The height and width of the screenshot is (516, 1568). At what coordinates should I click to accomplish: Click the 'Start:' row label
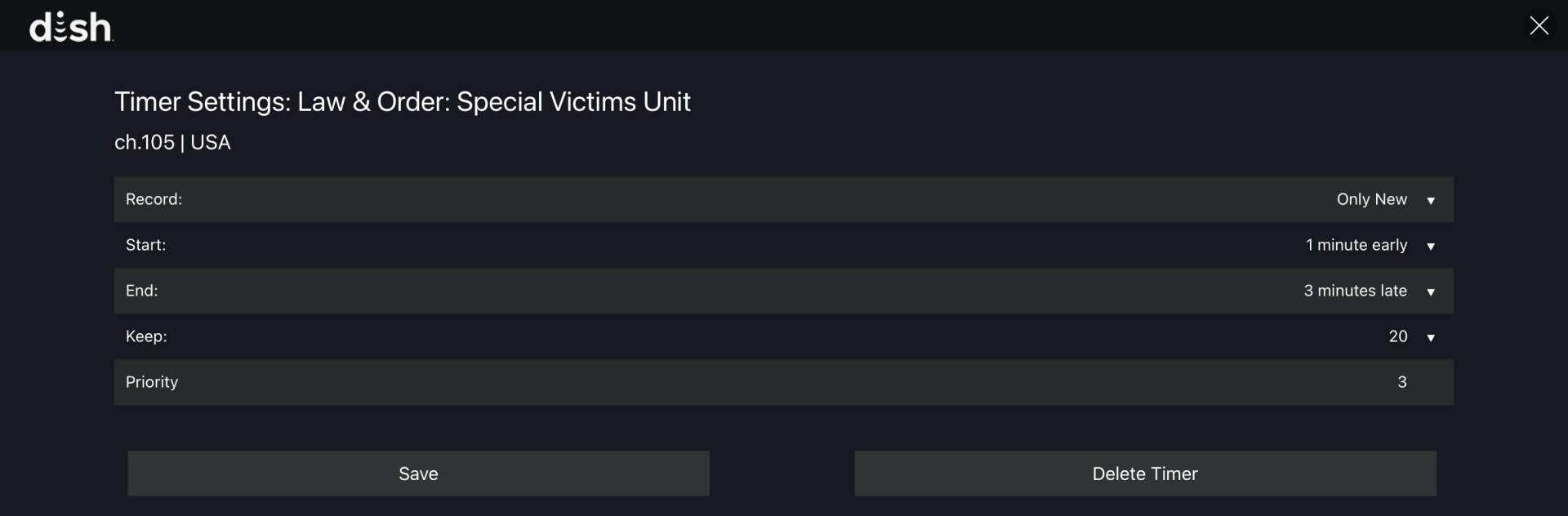pos(145,245)
